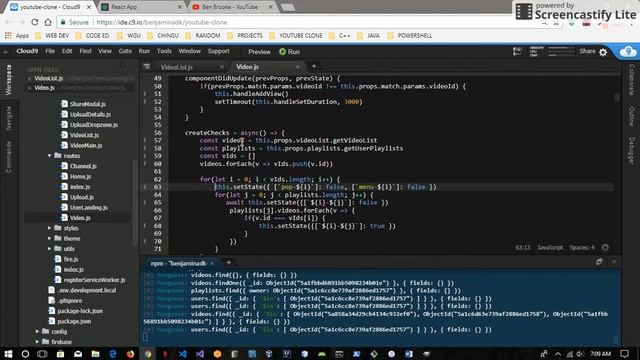Open UploadDetails.js in the file tree
Screen dimensions: 640x360
(x=90, y=114)
